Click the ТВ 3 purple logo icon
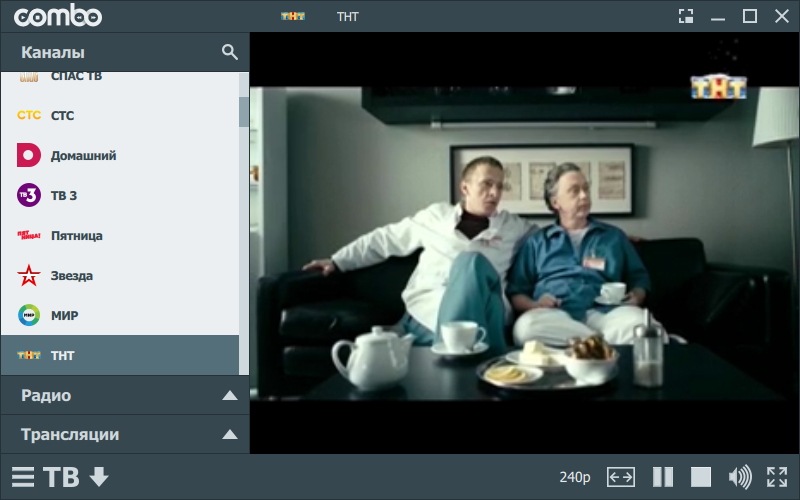Viewport: 800px width, 500px height. 29,195
